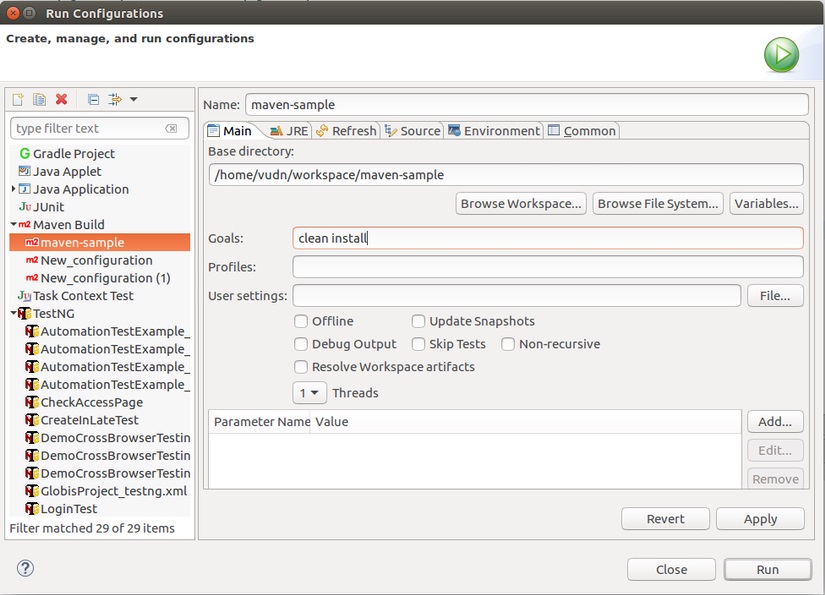Clear the filter text box with its icon

171,129
